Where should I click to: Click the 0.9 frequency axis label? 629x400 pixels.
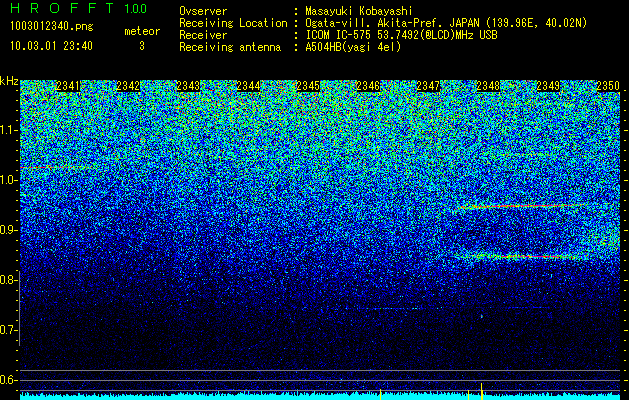pos(8,230)
